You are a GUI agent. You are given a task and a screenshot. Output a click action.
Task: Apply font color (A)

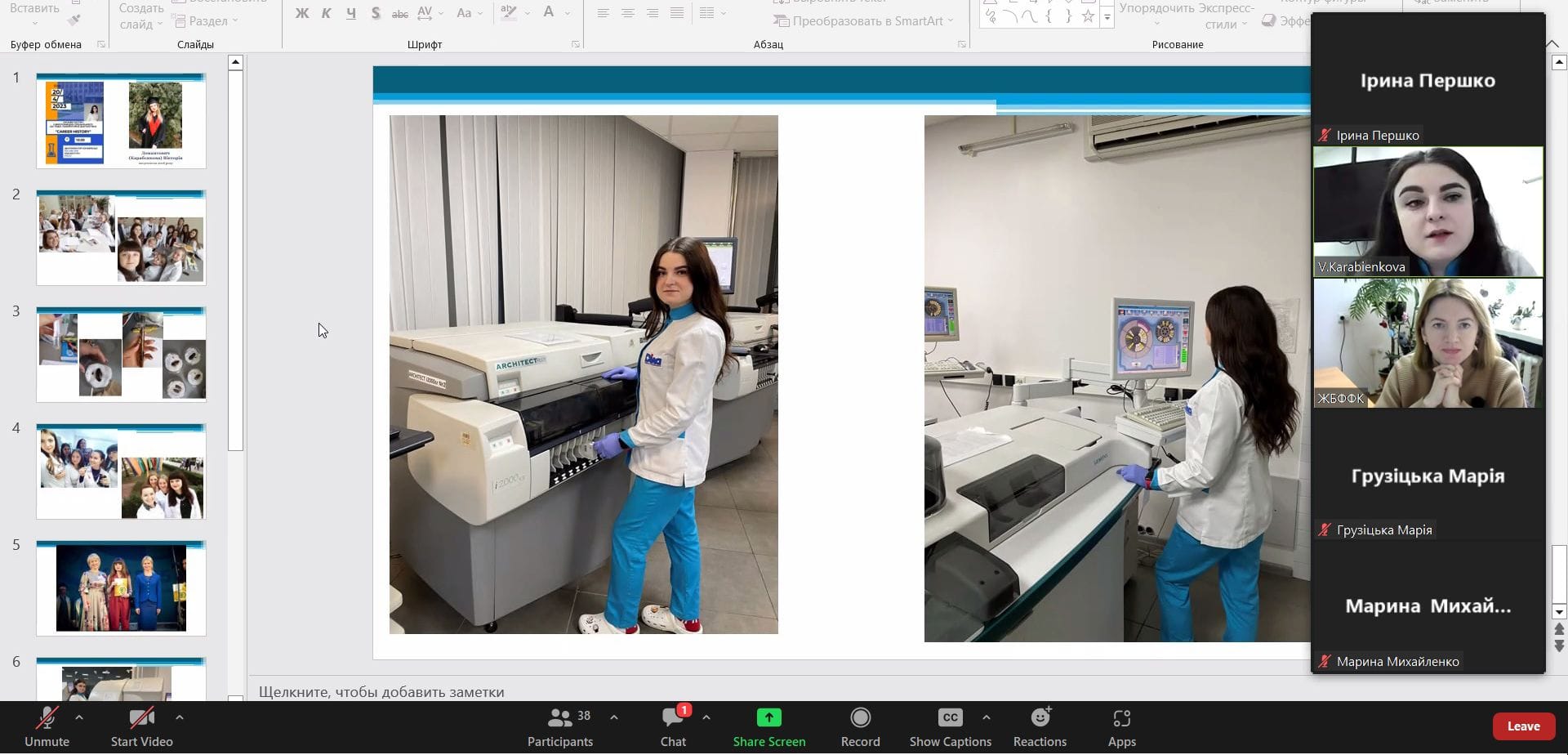549,13
